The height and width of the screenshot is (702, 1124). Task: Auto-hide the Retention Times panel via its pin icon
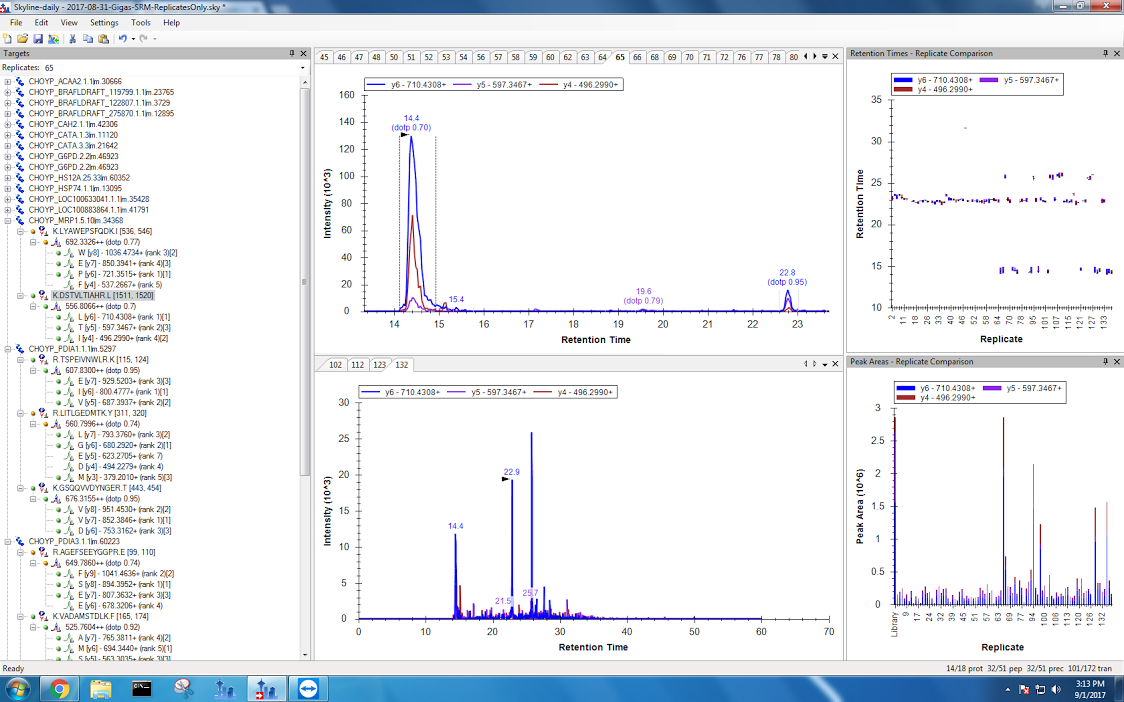1106,53
